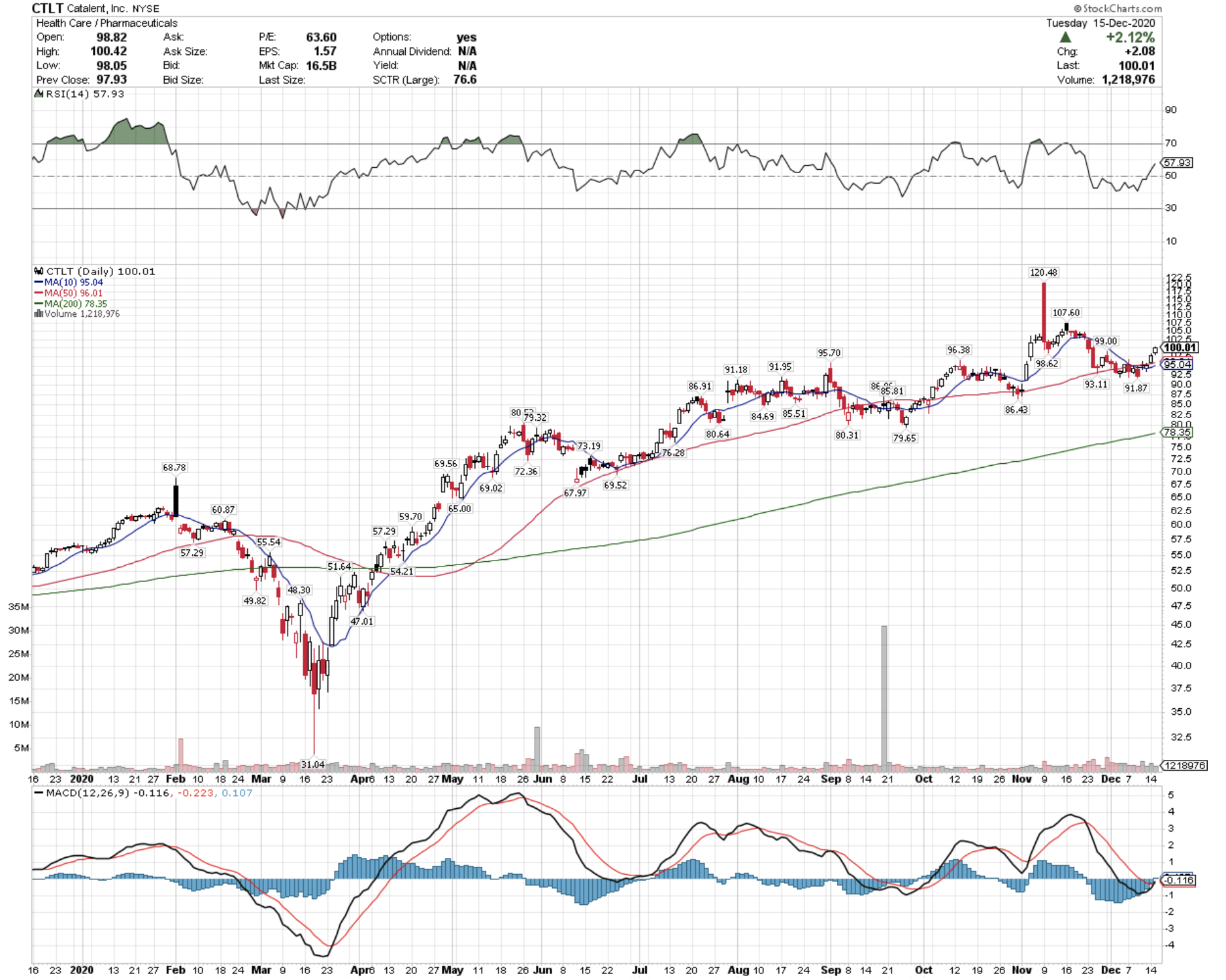Image resolution: width=1226 pixels, height=980 pixels.
Task: Click the Mkt Cap value 16.5B
Action: [x=321, y=65]
